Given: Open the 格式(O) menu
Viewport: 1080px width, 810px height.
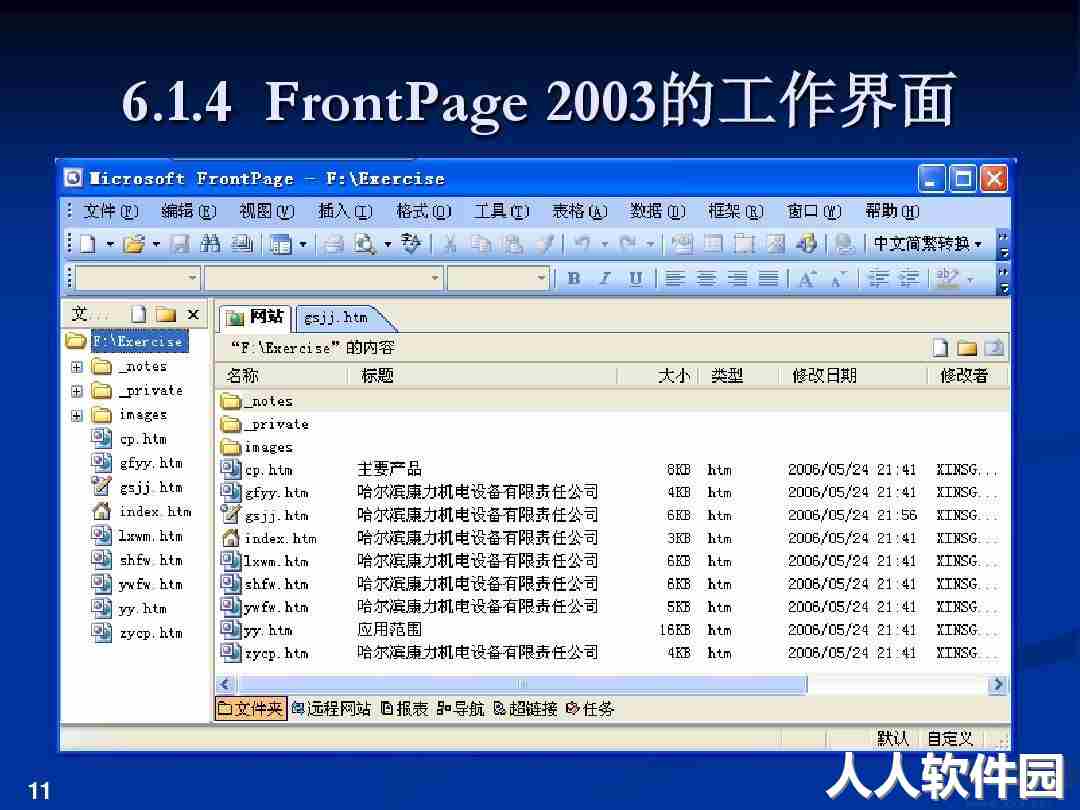Looking at the screenshot, I should point(423,211).
